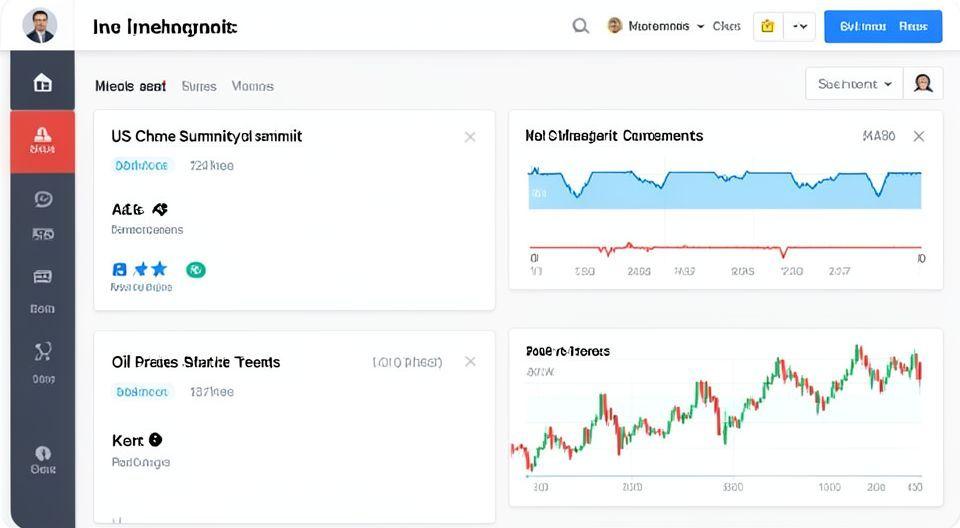Click the blue button in top right
960x528 pixels.
(x=882, y=26)
